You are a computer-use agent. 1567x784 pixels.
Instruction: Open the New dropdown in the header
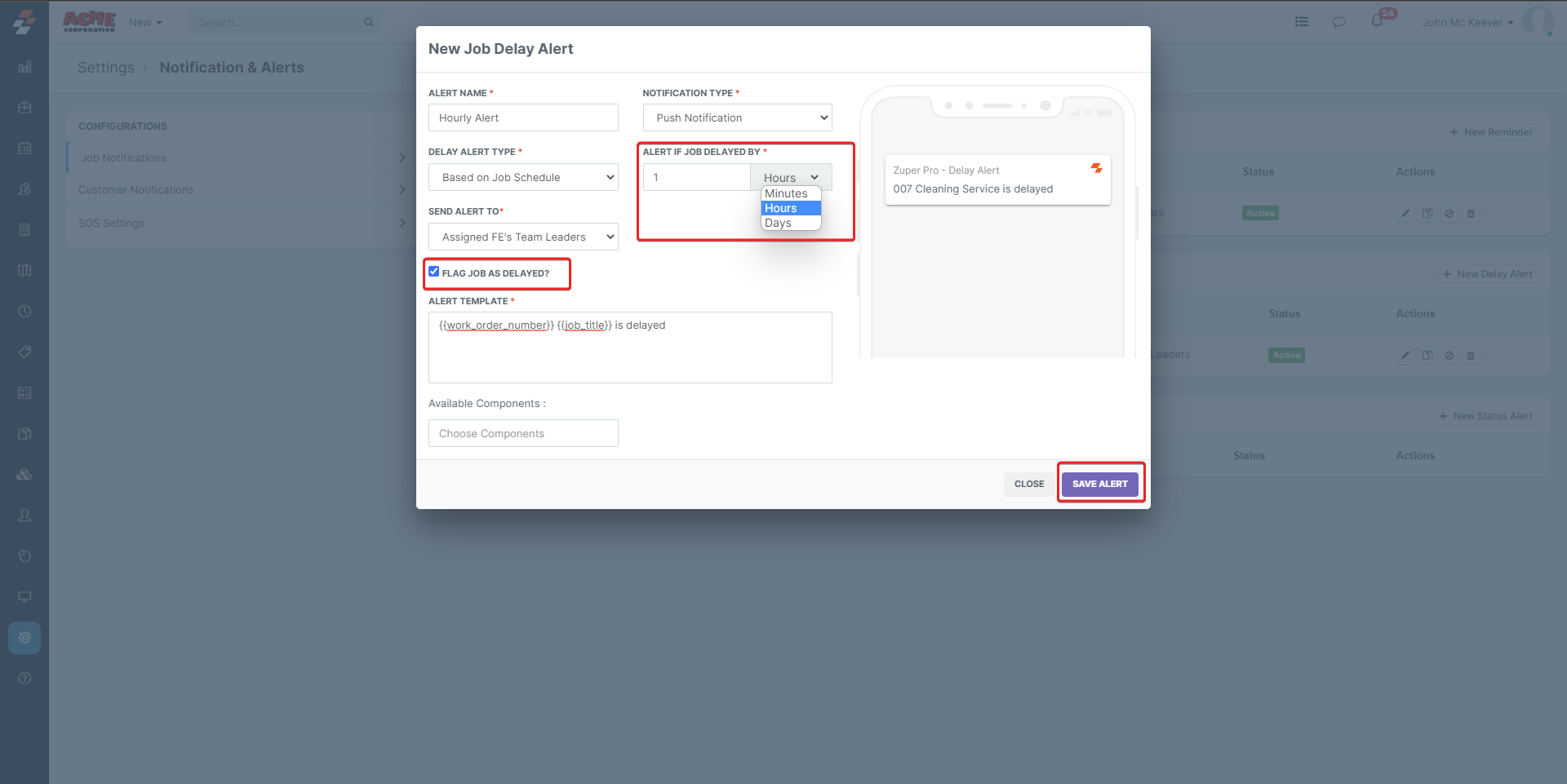[x=145, y=22]
